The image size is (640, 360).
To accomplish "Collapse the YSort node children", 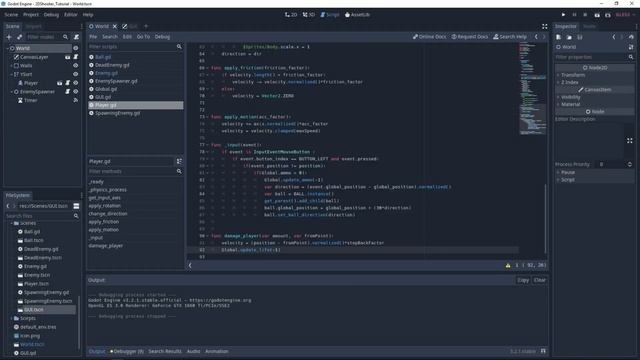I will [11, 74].
